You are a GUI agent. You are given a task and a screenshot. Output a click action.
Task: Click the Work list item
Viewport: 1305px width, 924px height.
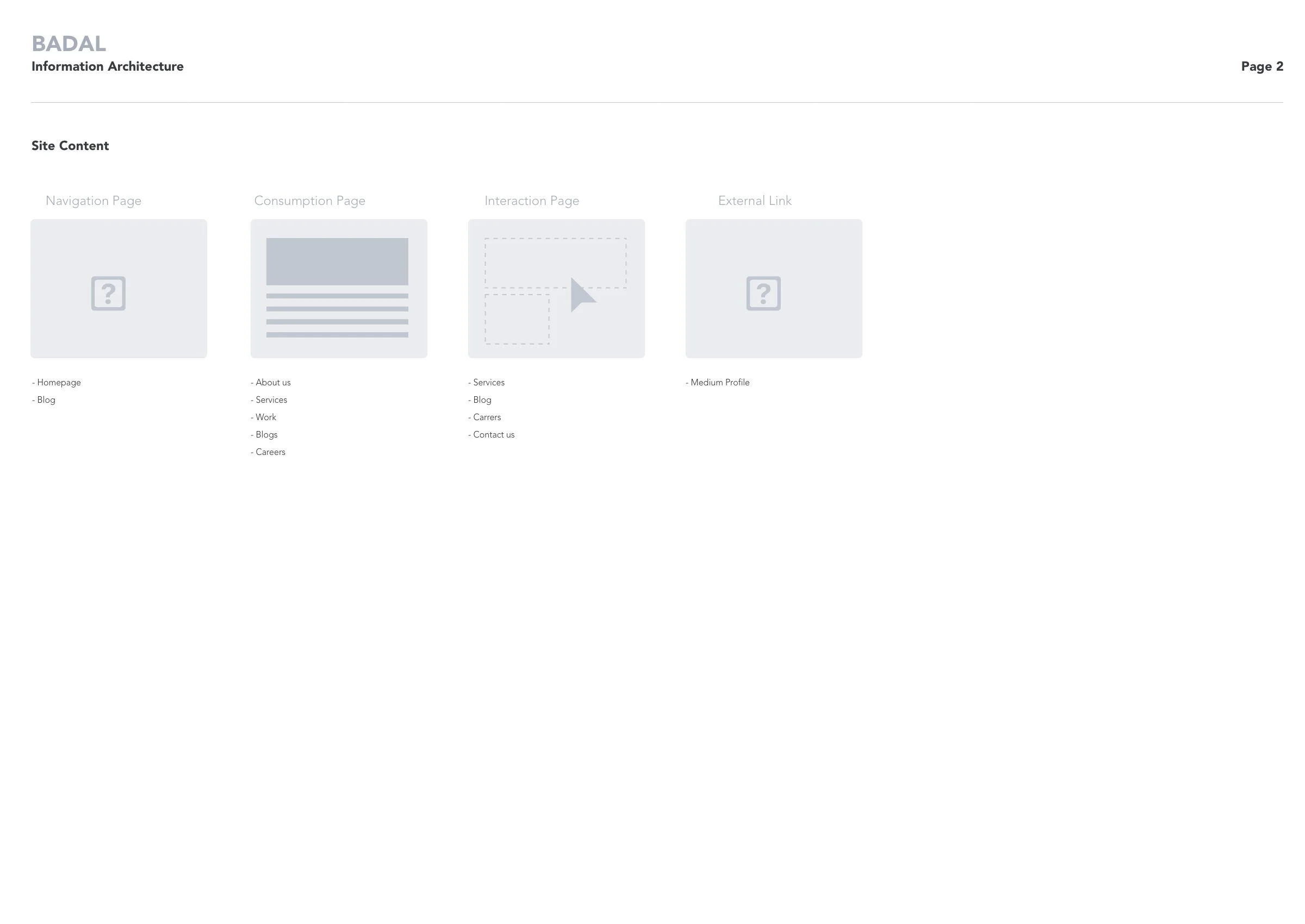tap(264, 417)
